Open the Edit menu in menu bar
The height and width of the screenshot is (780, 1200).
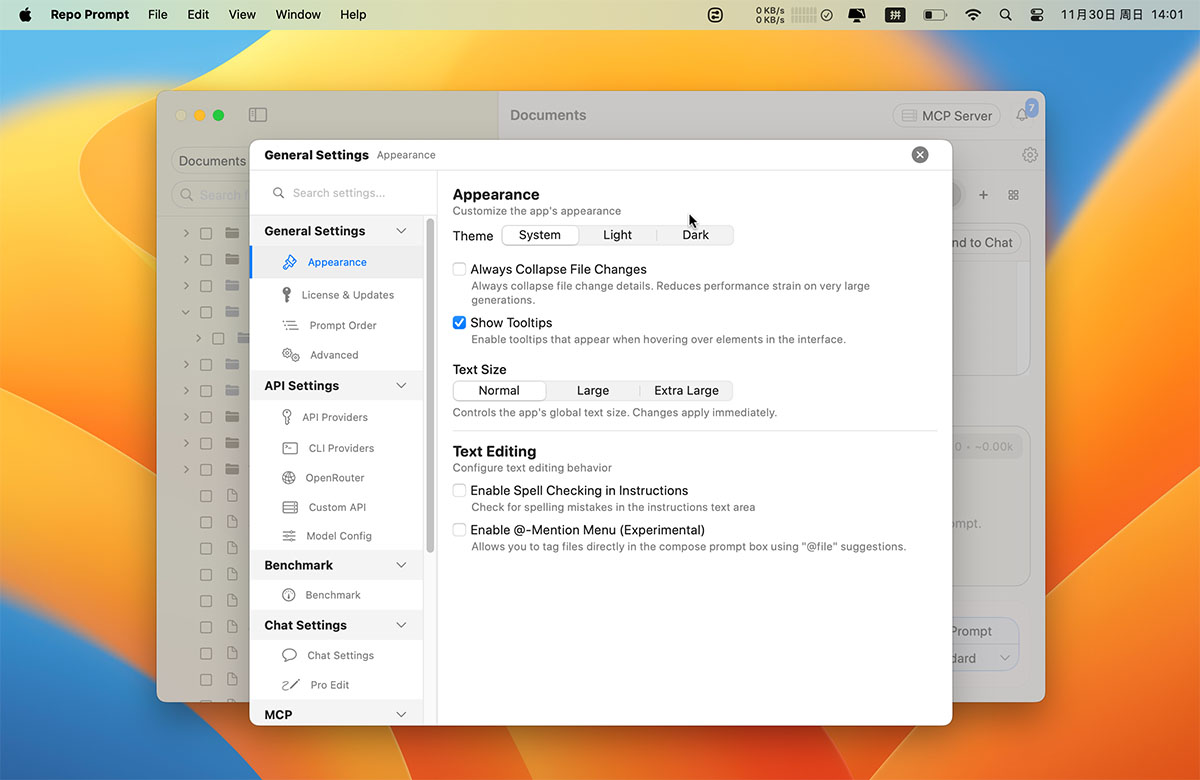[x=198, y=15]
